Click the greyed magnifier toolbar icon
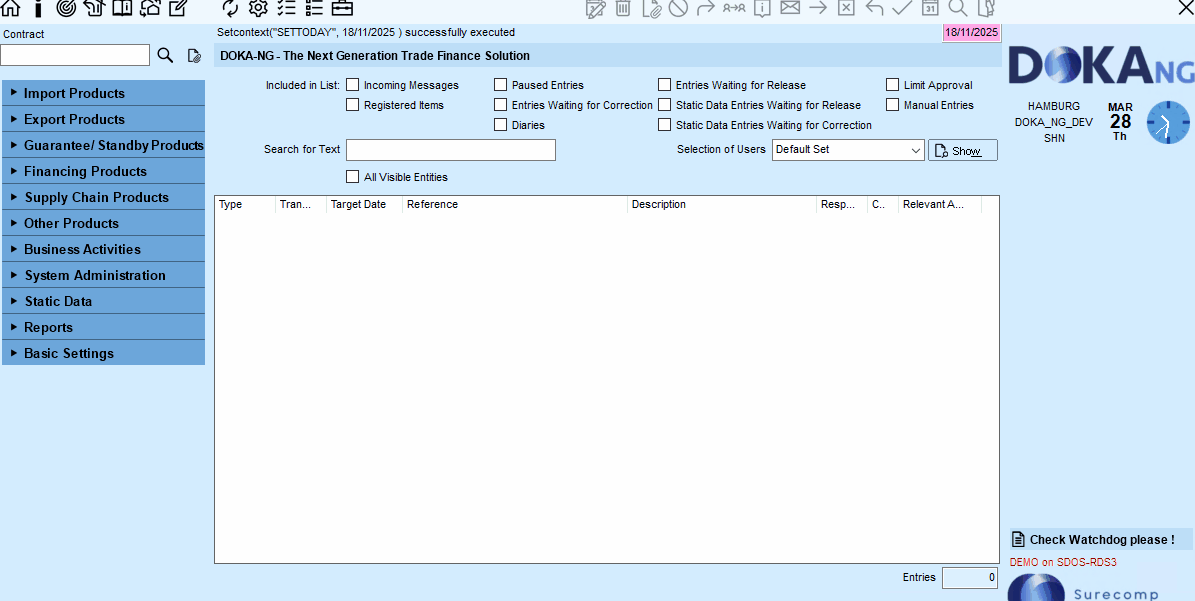The height and width of the screenshot is (601, 1195). point(958,8)
